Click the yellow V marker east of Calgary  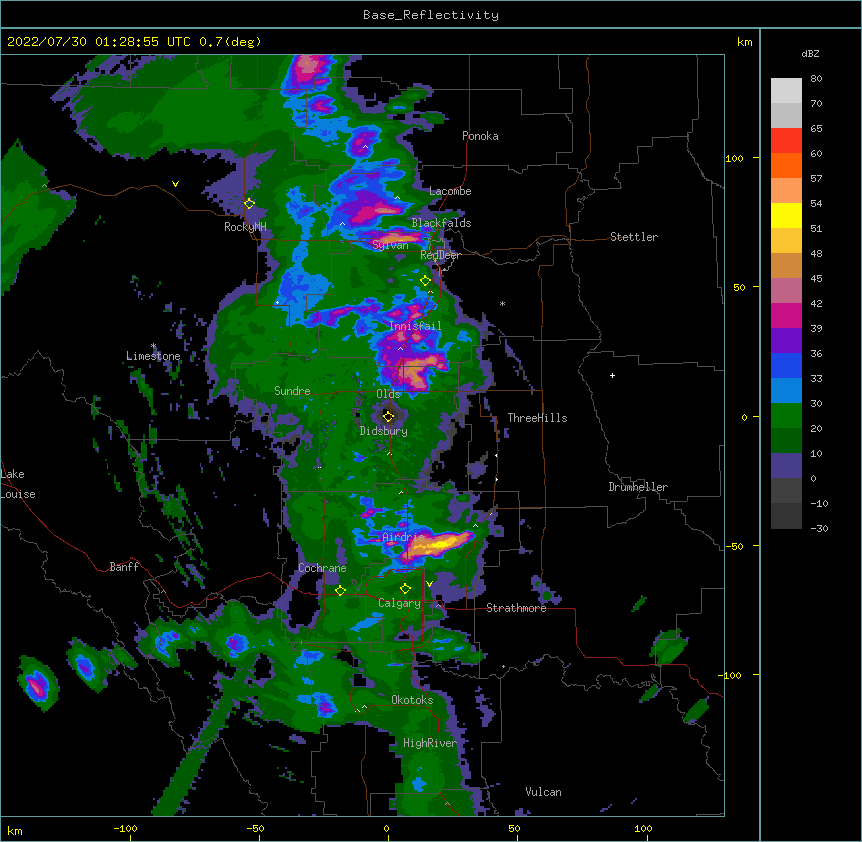coord(429,584)
